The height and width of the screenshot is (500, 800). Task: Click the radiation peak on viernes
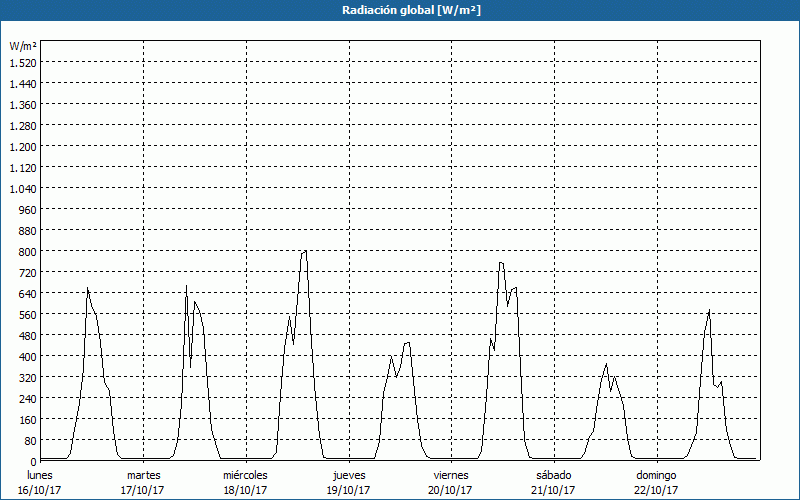pos(500,263)
